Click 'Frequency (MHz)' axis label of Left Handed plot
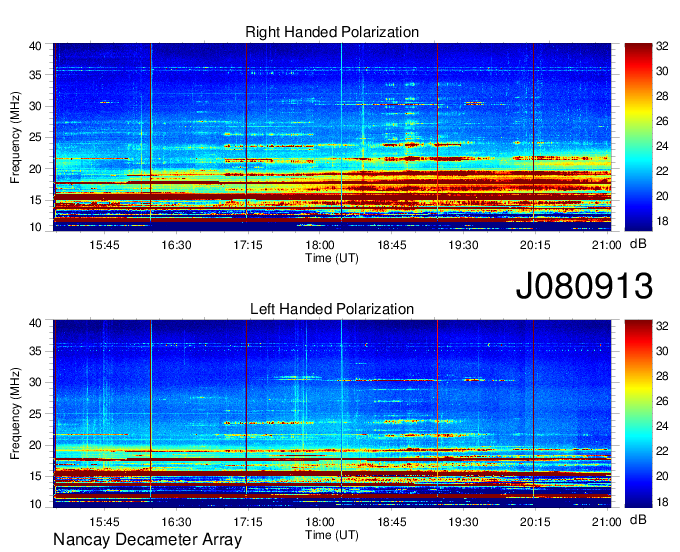680x552 pixels. pos(15,414)
